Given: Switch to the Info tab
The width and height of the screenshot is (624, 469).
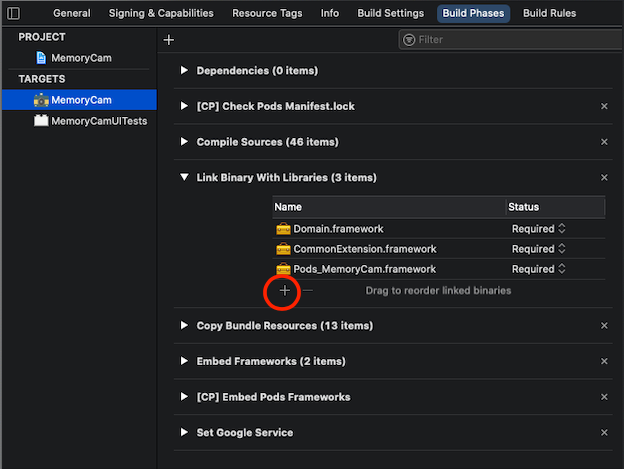Looking at the screenshot, I should tap(330, 13).
